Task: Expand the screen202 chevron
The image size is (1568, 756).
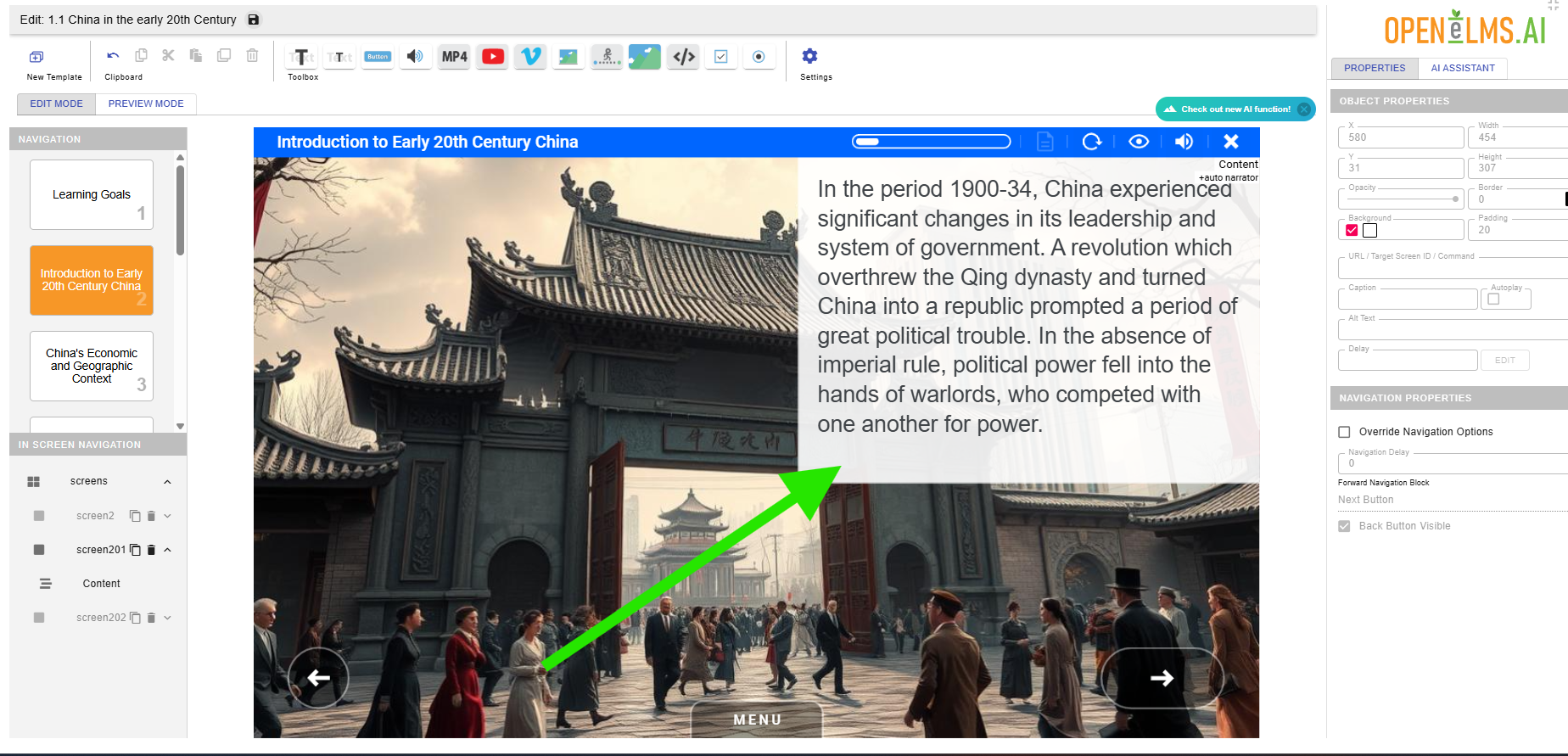Action: (167, 618)
